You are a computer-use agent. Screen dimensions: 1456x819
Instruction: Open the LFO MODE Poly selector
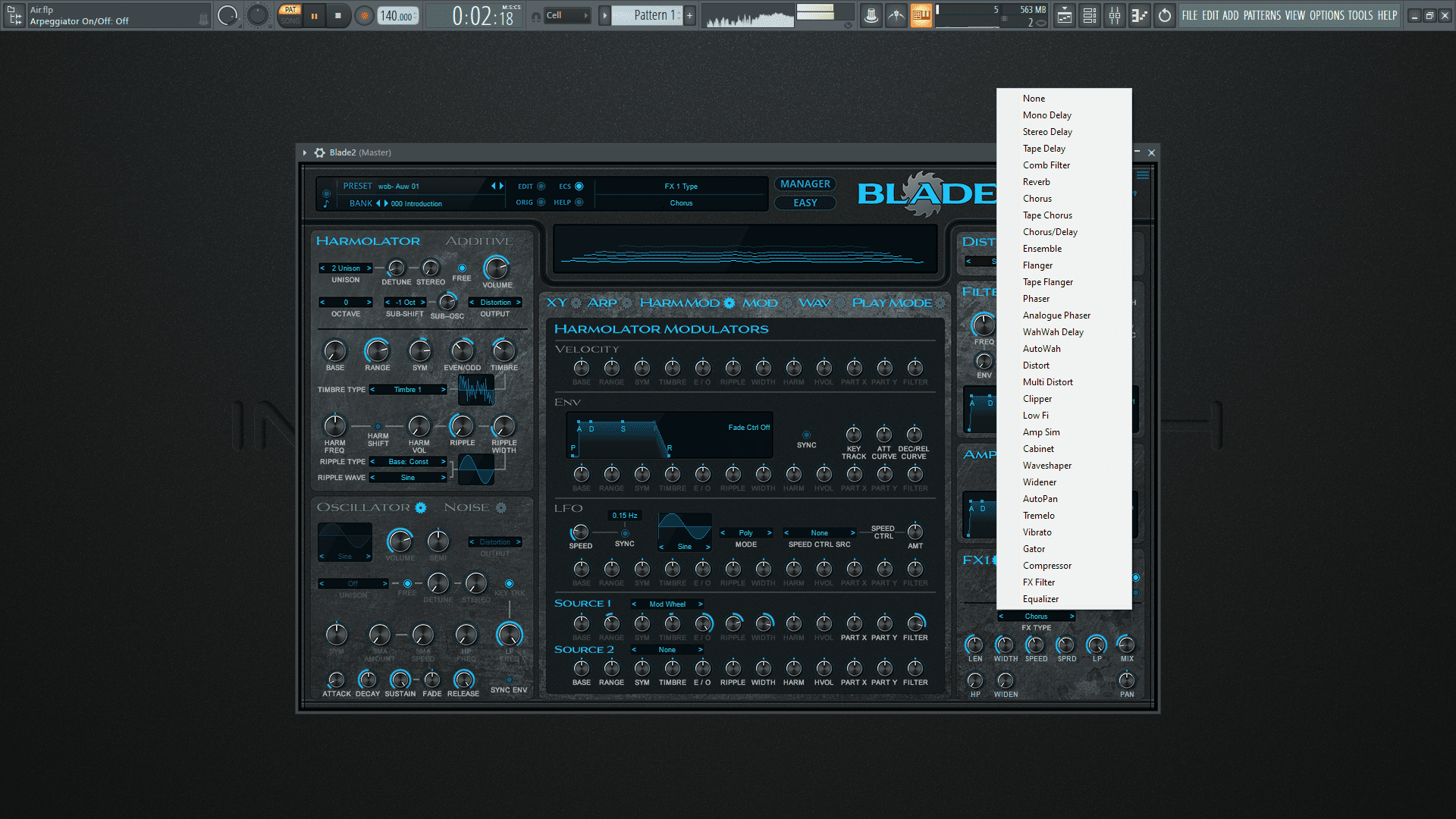[746, 533]
